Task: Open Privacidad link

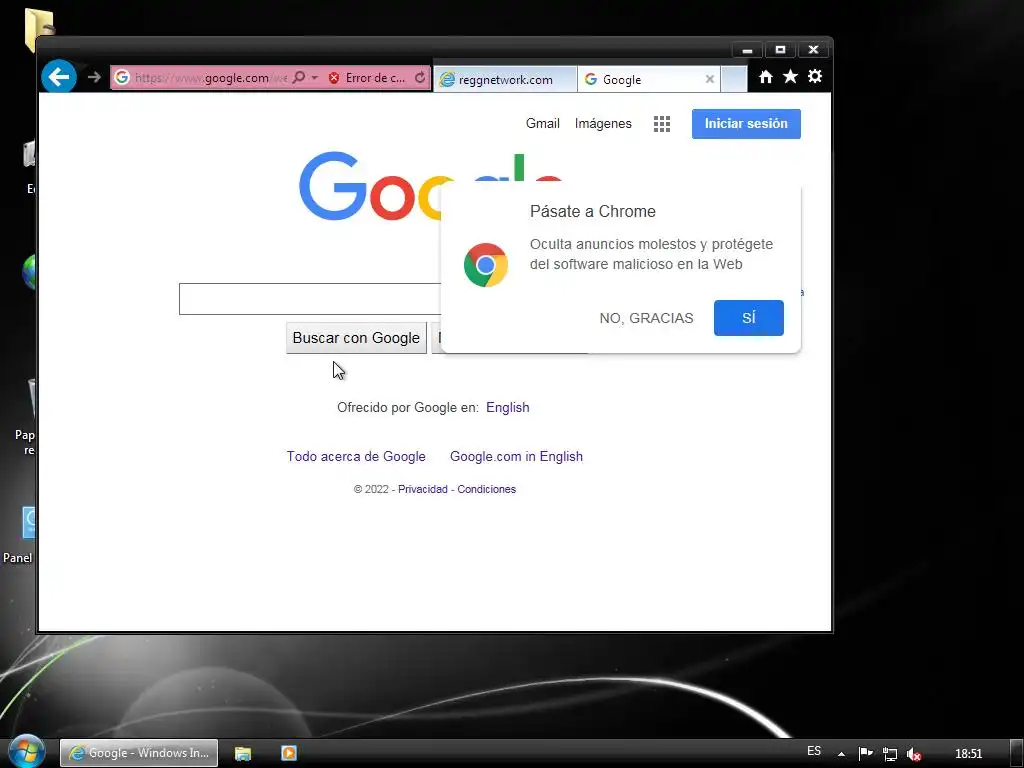Action: click(423, 489)
